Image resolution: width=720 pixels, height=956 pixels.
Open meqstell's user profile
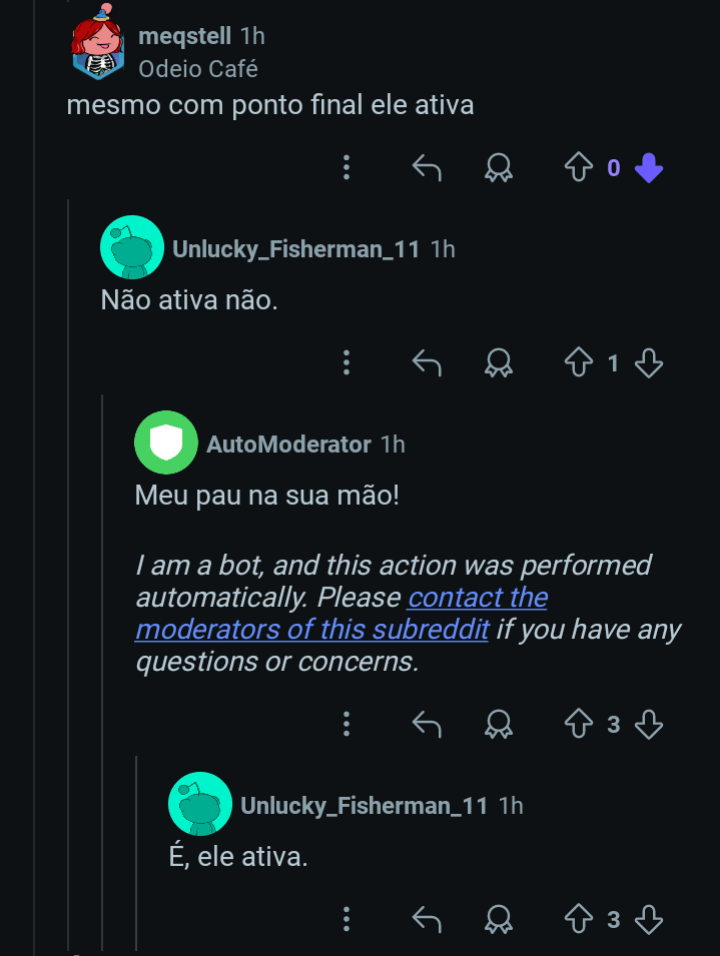(x=185, y=37)
